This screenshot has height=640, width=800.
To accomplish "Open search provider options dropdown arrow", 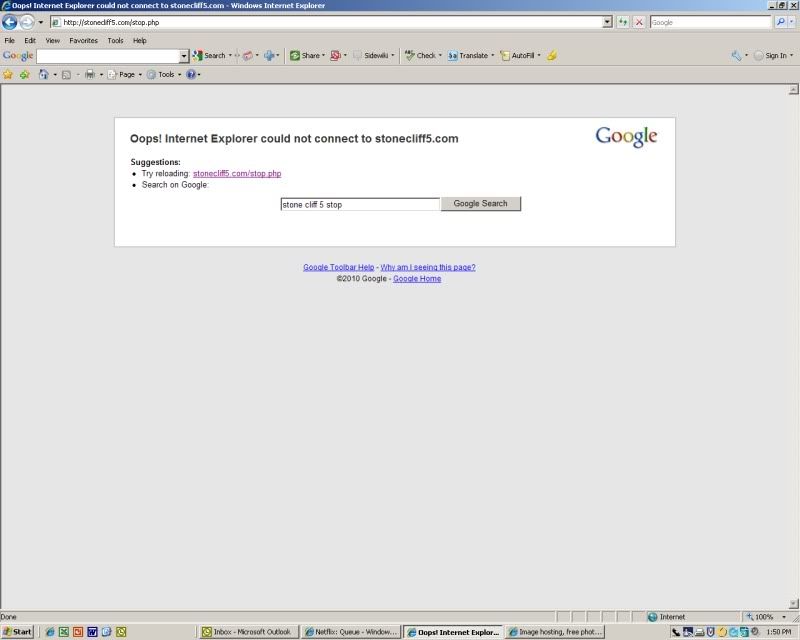I will pos(792,22).
